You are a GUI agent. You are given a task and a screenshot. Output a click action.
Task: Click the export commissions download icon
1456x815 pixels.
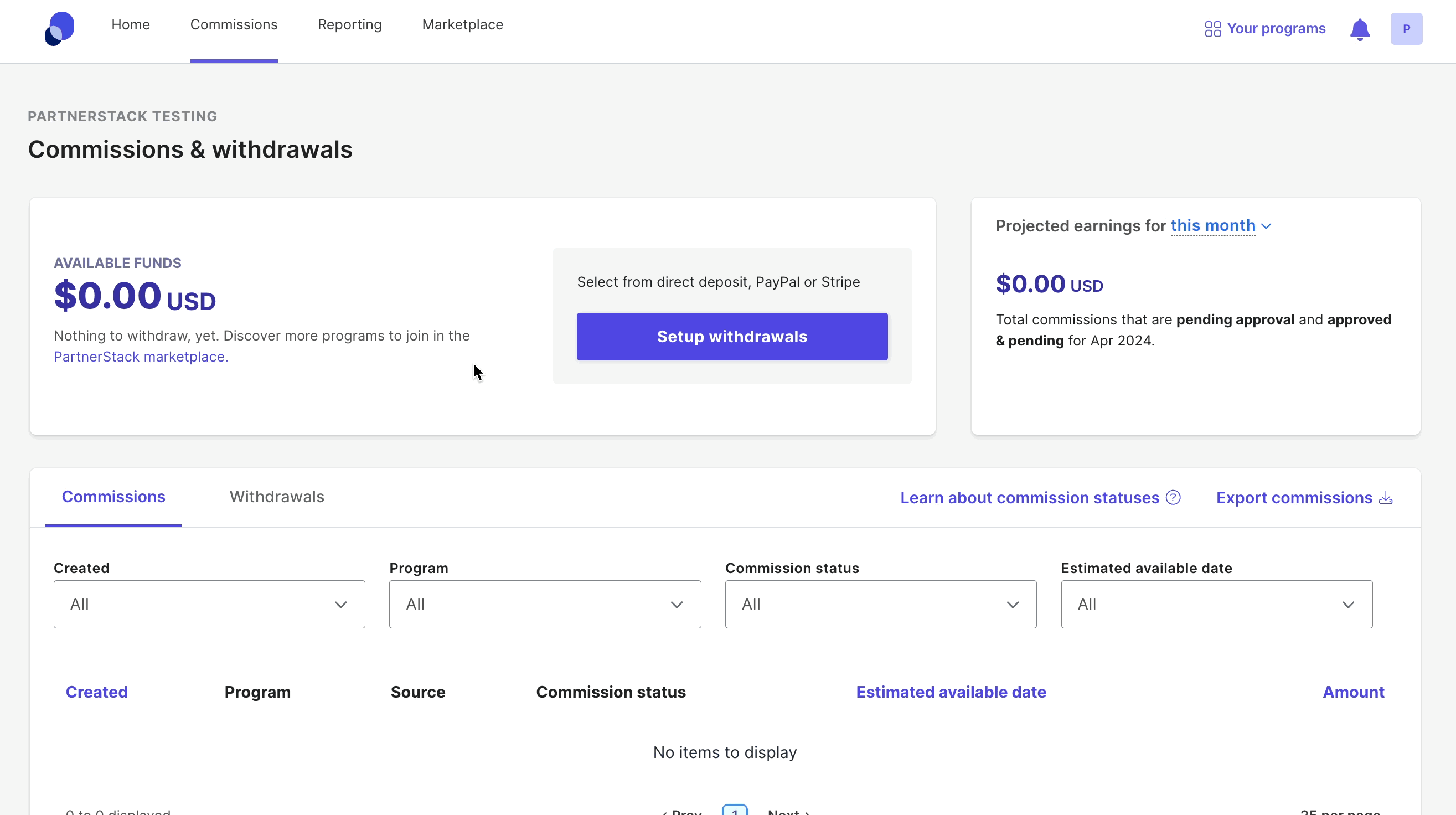tap(1385, 498)
